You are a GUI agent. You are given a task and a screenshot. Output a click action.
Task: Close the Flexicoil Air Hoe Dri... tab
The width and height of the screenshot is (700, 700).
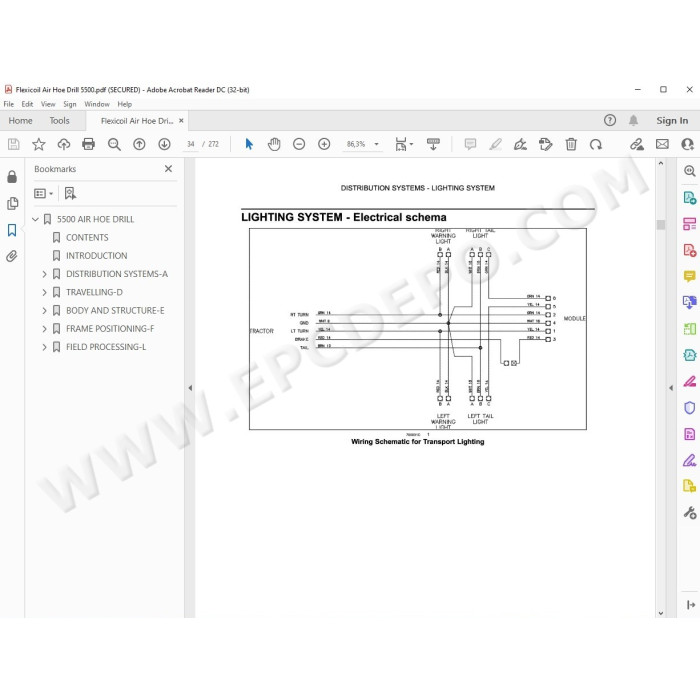pyautogui.click(x=181, y=121)
